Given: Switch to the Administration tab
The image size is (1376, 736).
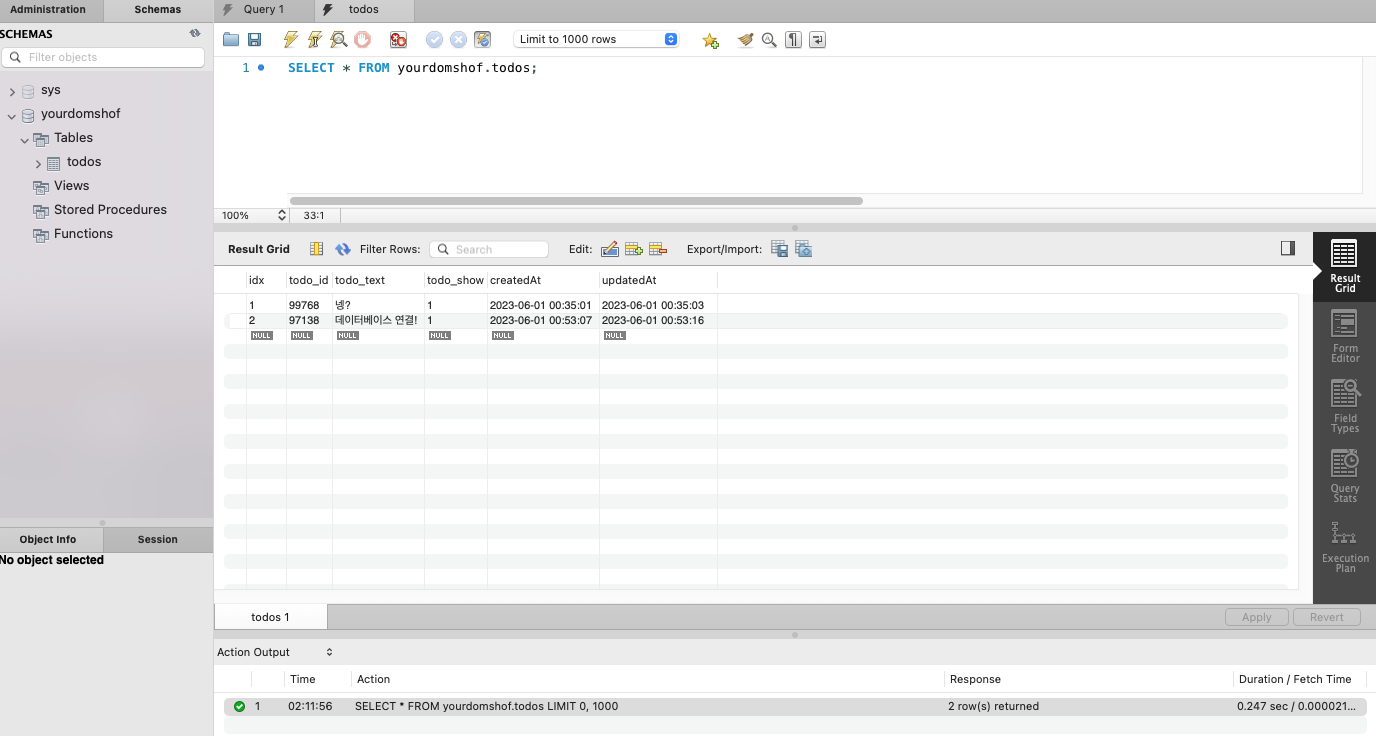Looking at the screenshot, I should (x=48, y=10).
